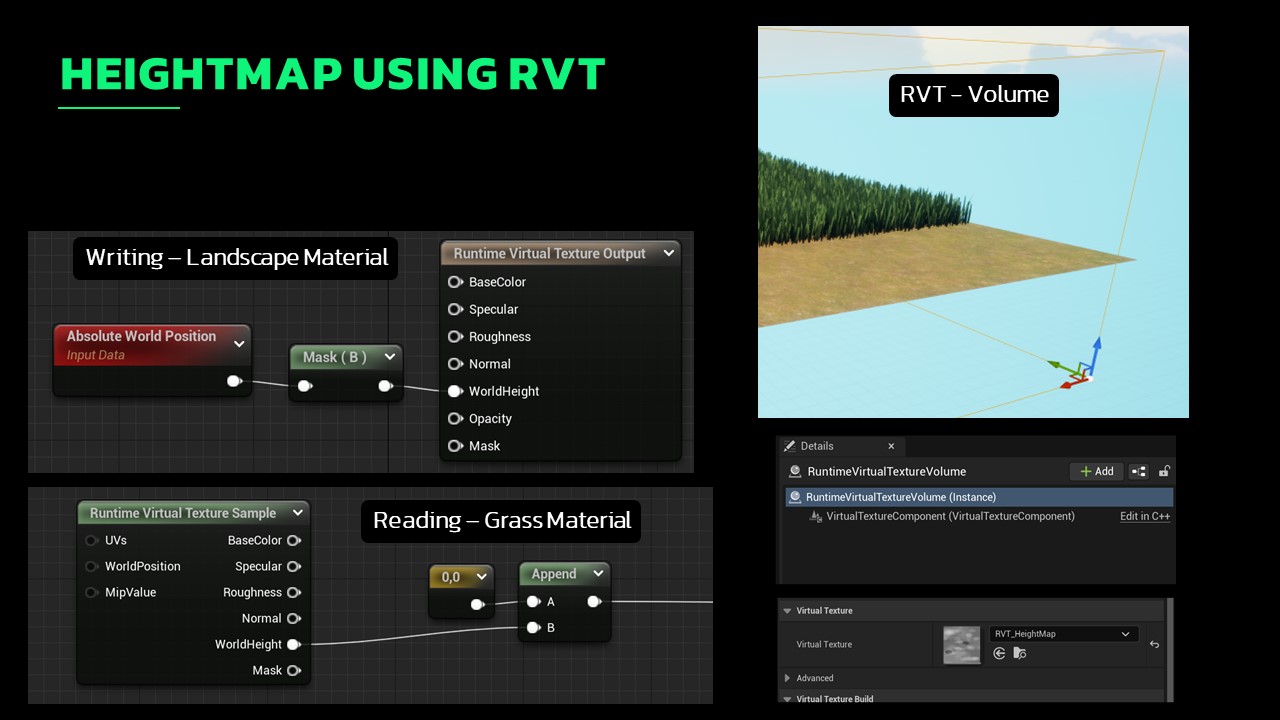The width and height of the screenshot is (1280, 720).
Task: Select VirtualTextureComponent in component tree
Action: point(949,517)
